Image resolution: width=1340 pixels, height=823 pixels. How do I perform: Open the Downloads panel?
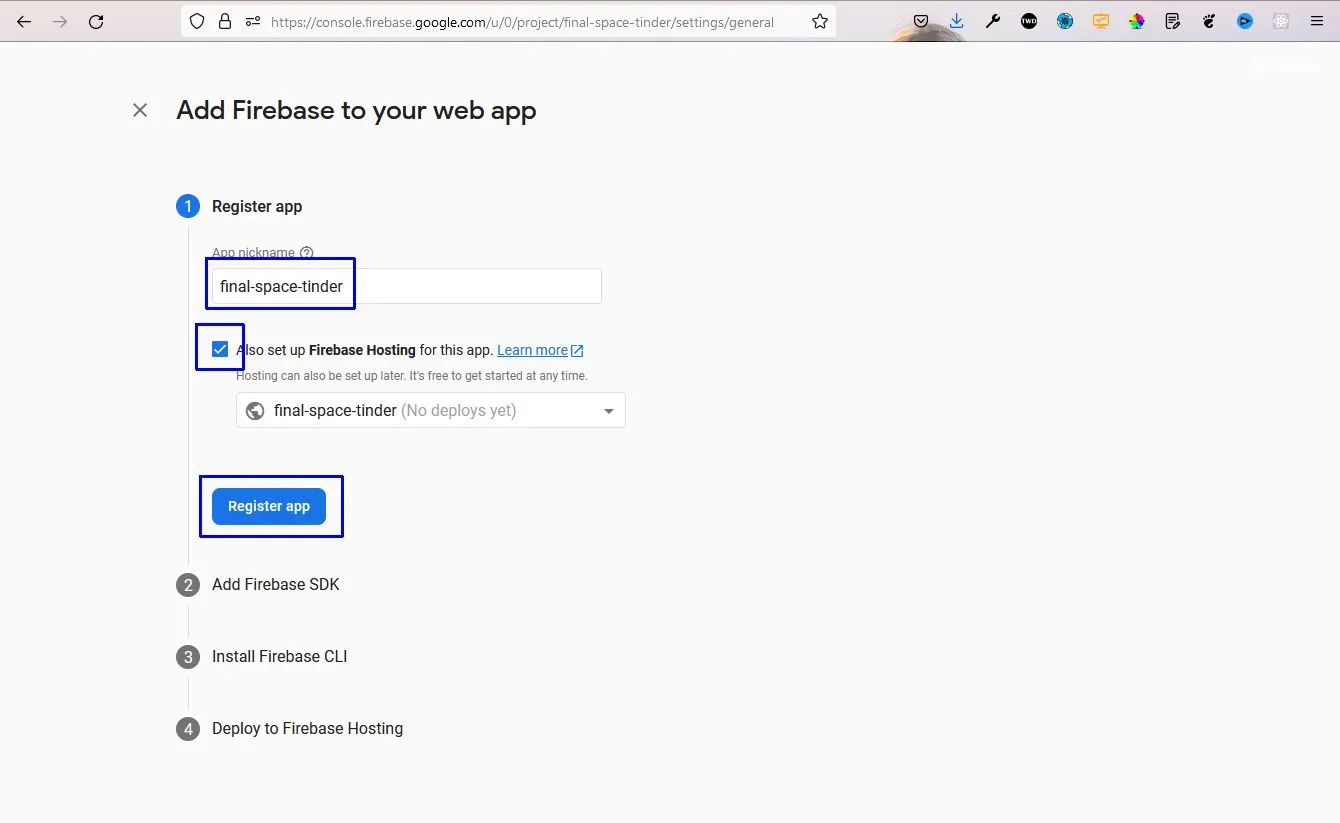tap(957, 21)
